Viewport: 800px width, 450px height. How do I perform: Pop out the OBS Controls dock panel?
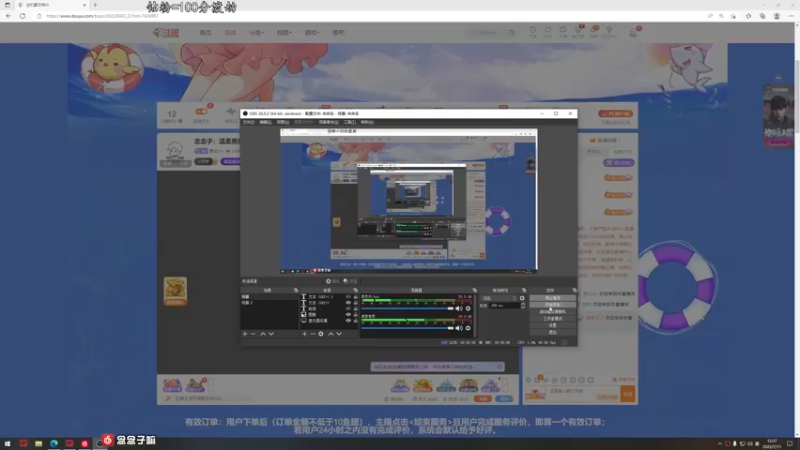pos(574,290)
